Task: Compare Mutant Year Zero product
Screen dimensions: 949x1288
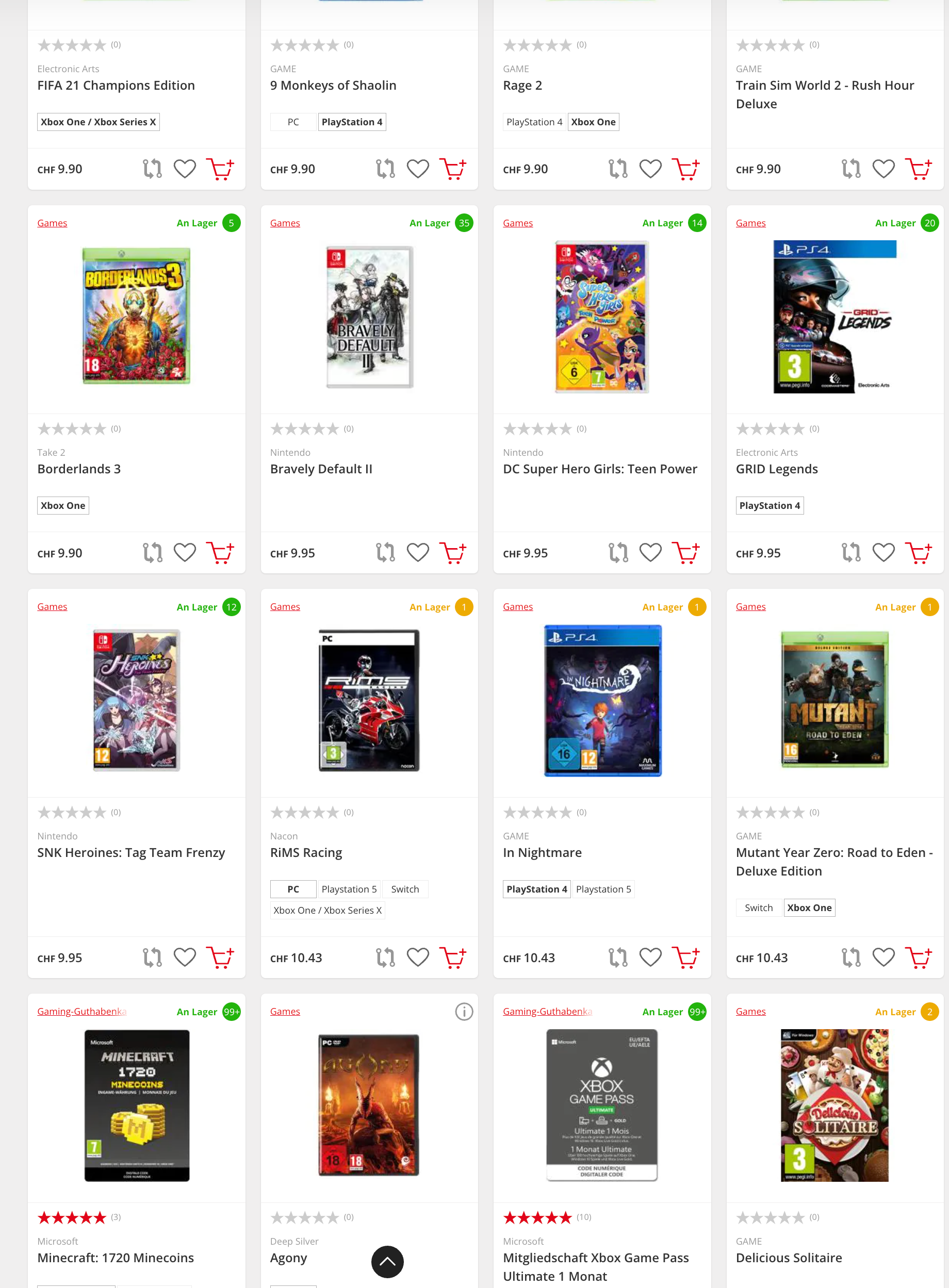Action: 851,957
